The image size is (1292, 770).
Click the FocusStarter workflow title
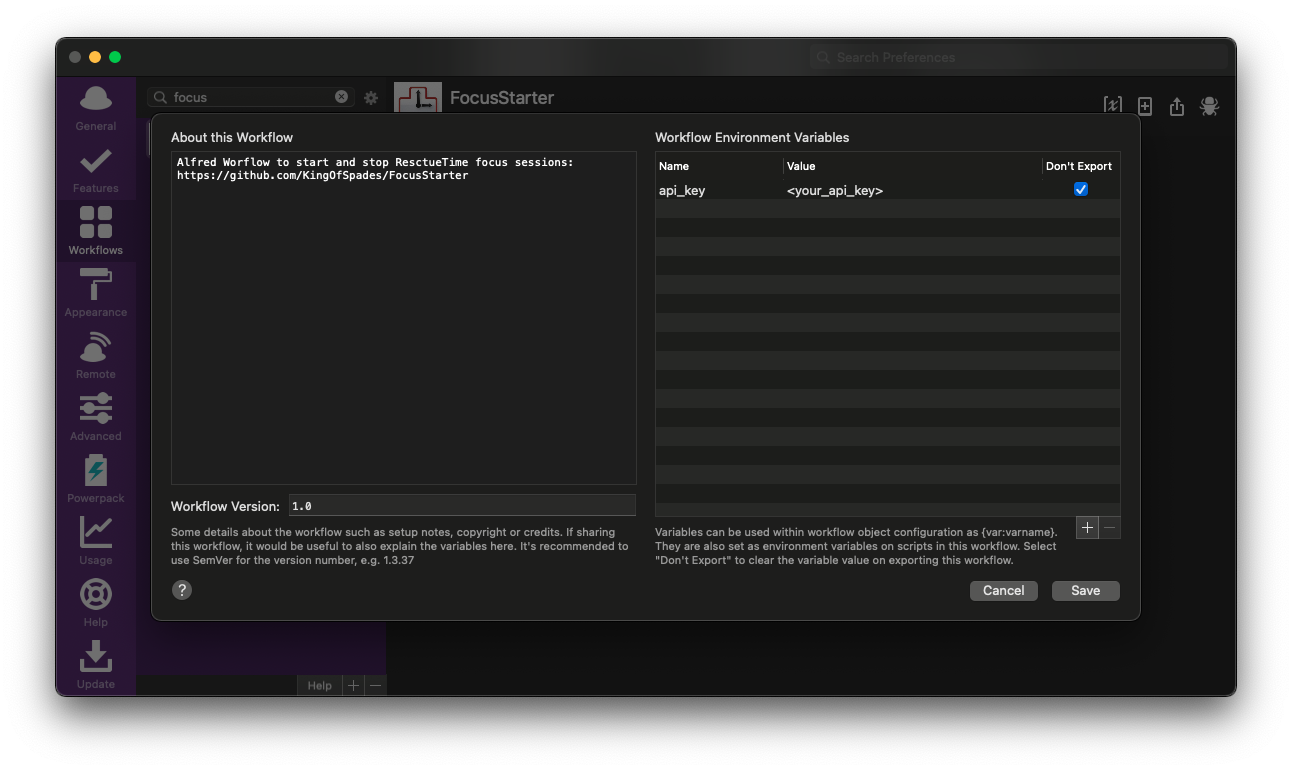point(502,97)
